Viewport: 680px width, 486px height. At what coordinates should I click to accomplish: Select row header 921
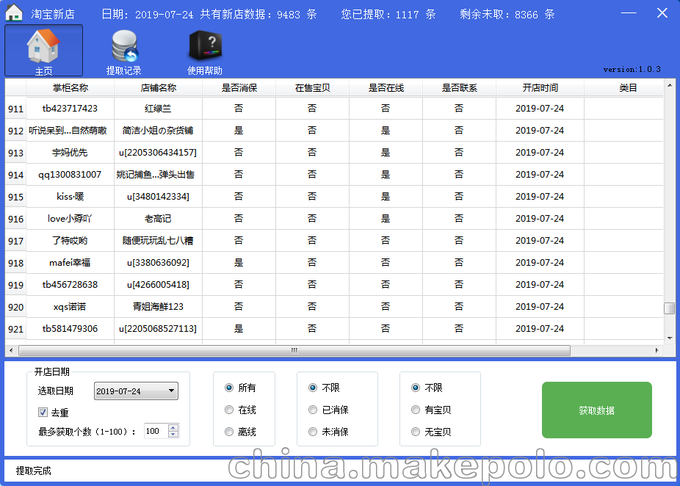pos(16,329)
